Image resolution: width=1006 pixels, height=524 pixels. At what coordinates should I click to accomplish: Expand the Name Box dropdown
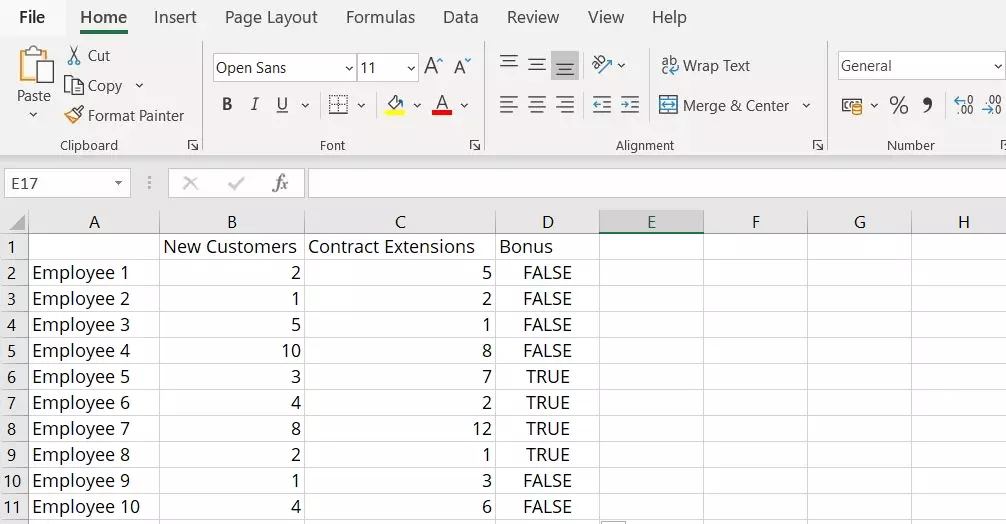click(119, 183)
